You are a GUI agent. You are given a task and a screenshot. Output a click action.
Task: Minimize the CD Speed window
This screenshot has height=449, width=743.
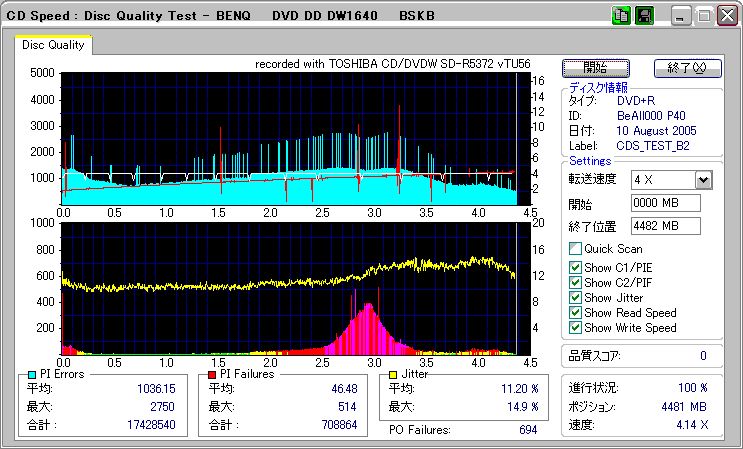681,16
